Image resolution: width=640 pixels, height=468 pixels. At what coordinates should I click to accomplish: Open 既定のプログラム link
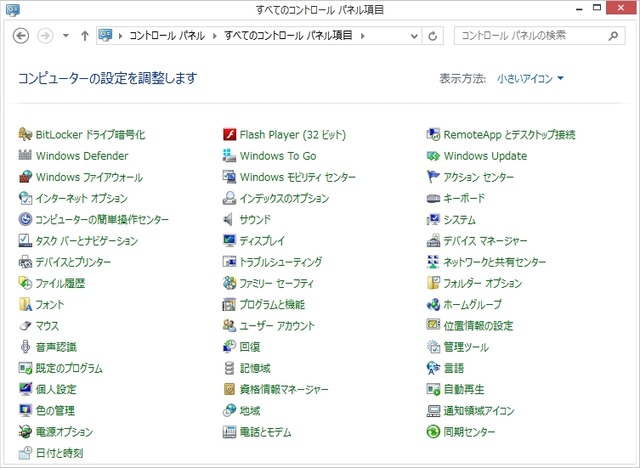tap(69, 368)
